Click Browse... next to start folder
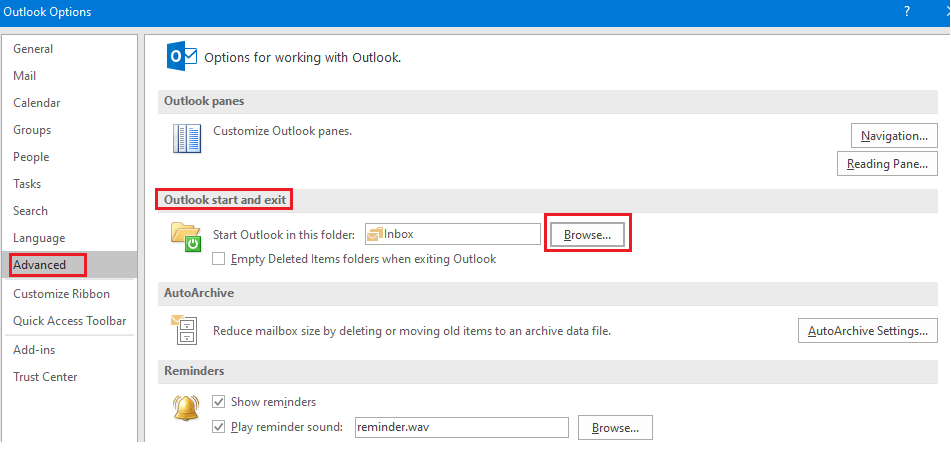 [x=587, y=235]
